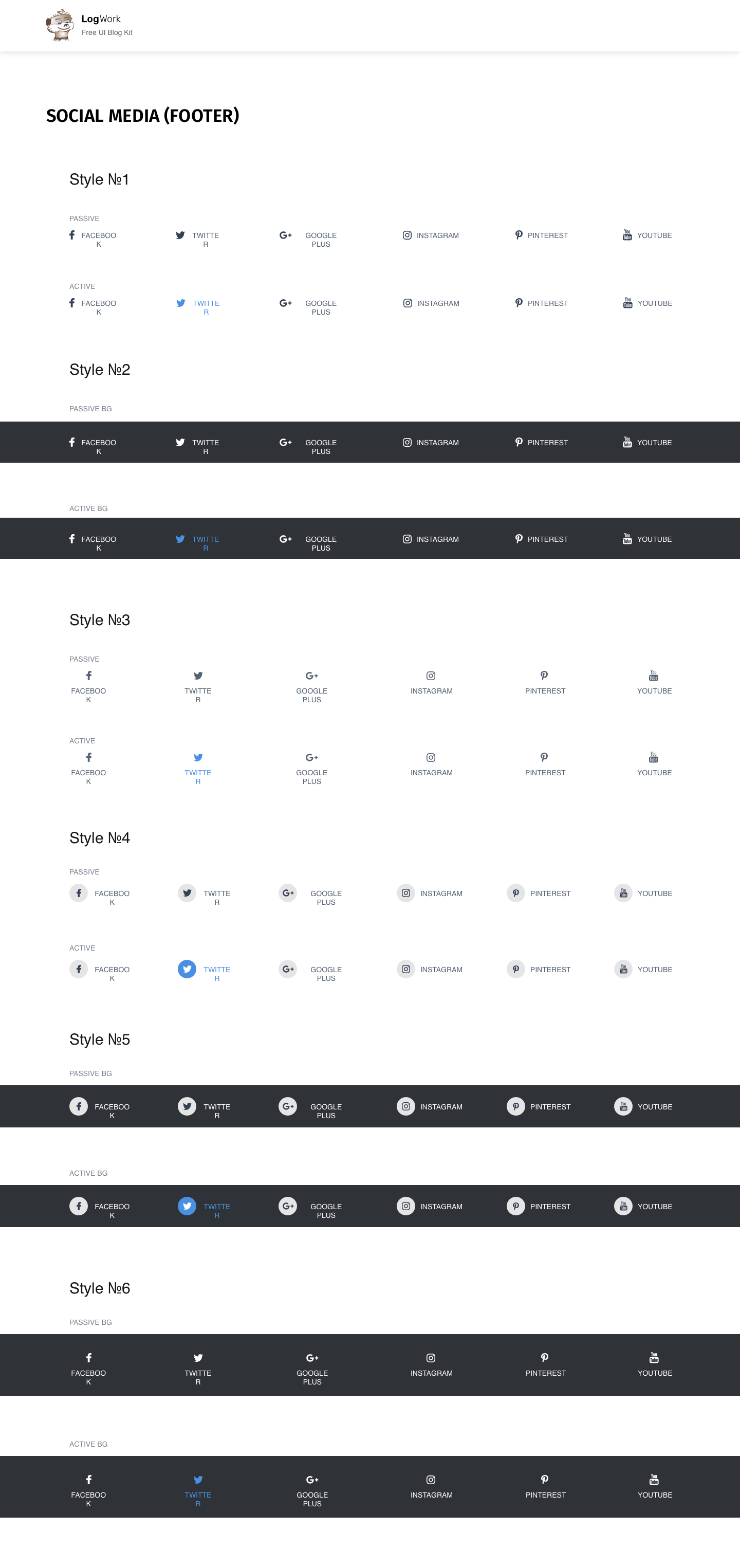Open the LogWork title link in header
This screenshot has height=1568, width=740.
[x=101, y=19]
